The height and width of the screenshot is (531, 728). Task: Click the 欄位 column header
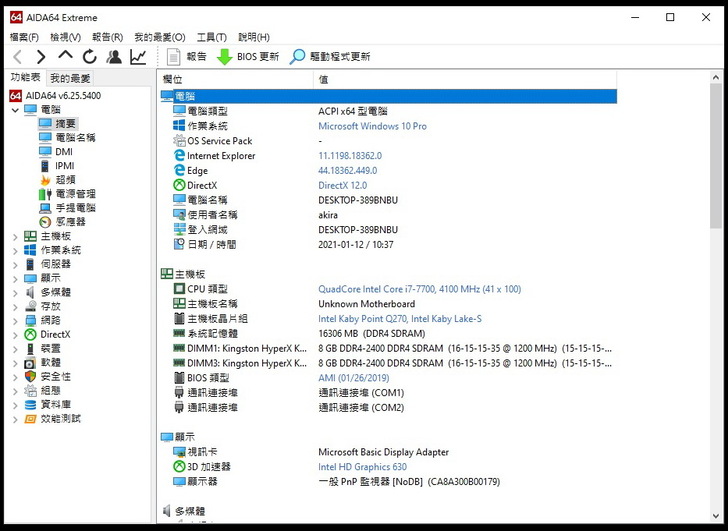(173, 79)
